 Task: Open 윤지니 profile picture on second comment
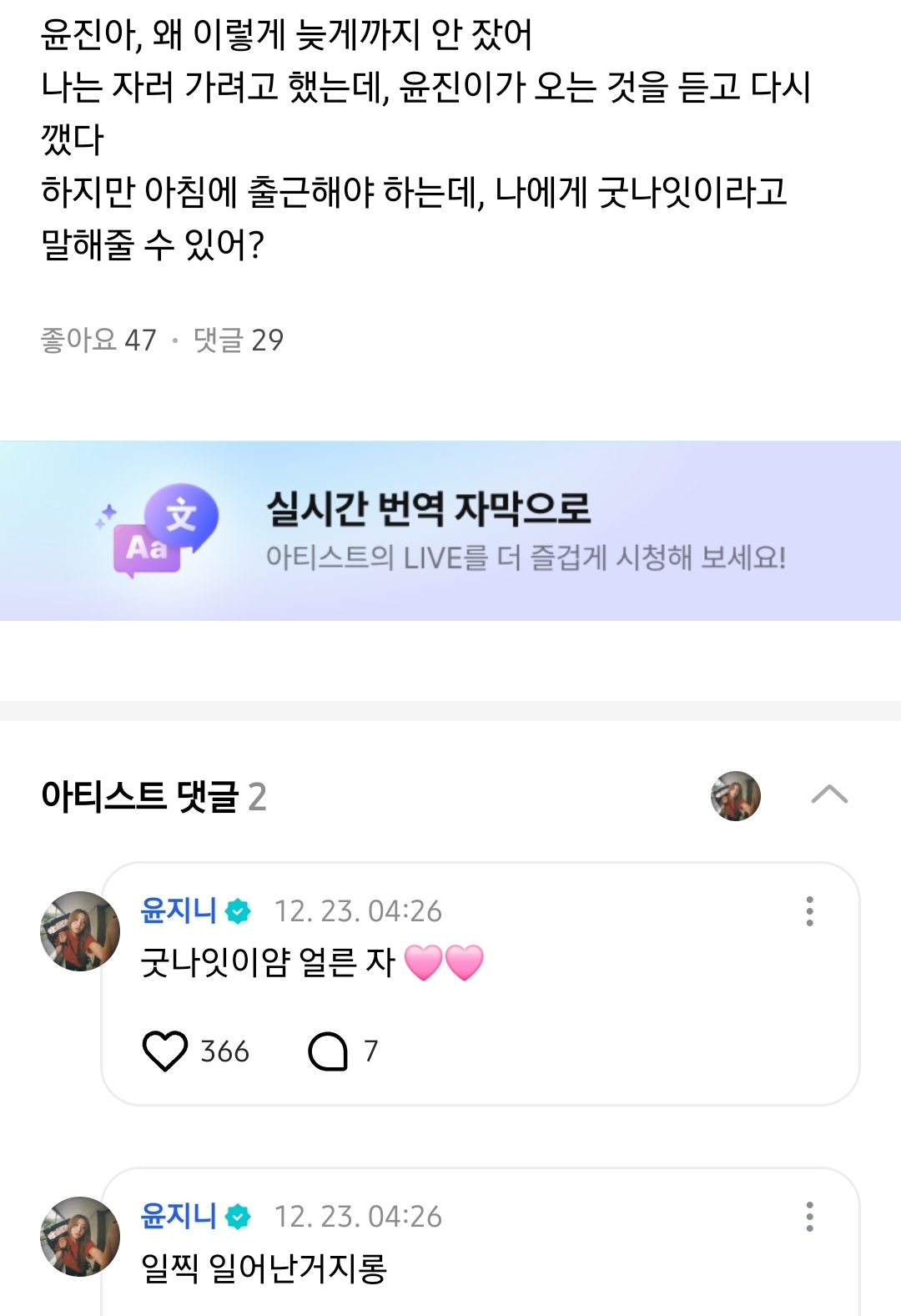tap(80, 1237)
